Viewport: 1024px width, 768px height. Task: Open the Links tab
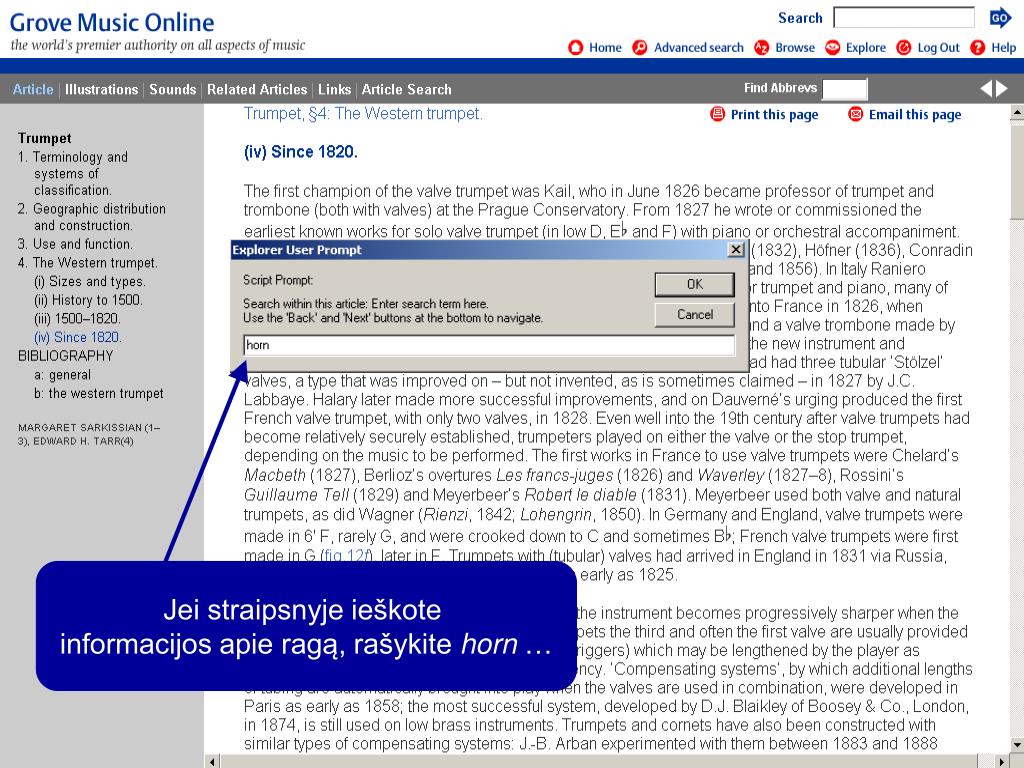pyautogui.click(x=334, y=89)
